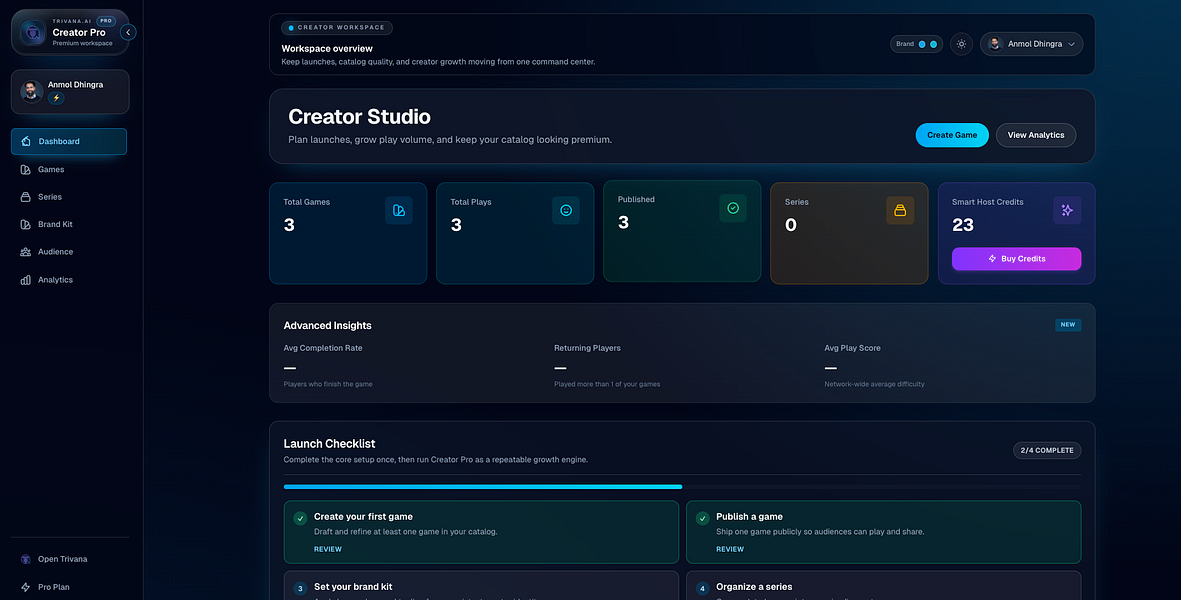Screen dimensions: 1181x600
Task: Click the PRO badge next to Trivana.ai
Action: (x=105, y=21)
